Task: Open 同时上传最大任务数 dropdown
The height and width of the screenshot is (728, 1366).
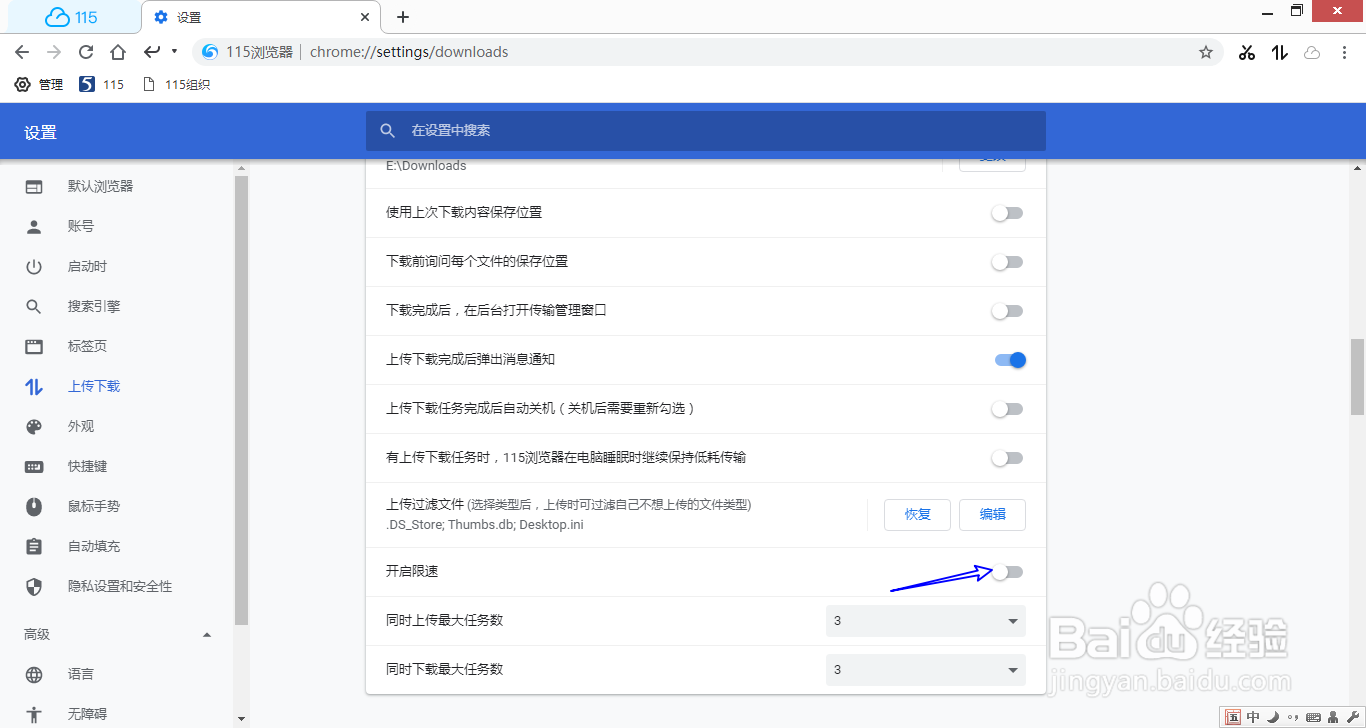Action: tap(924, 620)
